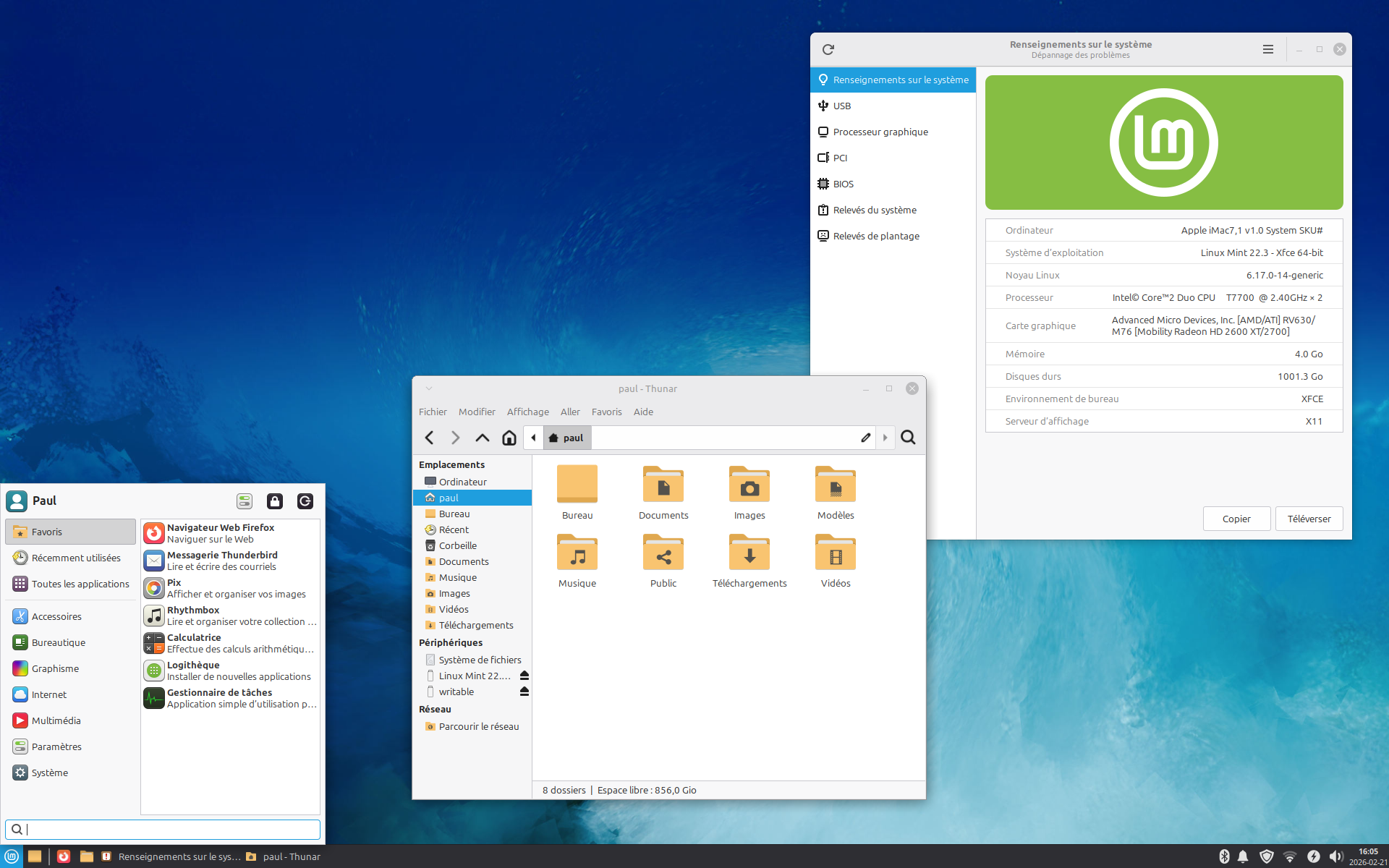Click the Thunar search magnifier icon
1389x868 pixels.
pos(909,438)
